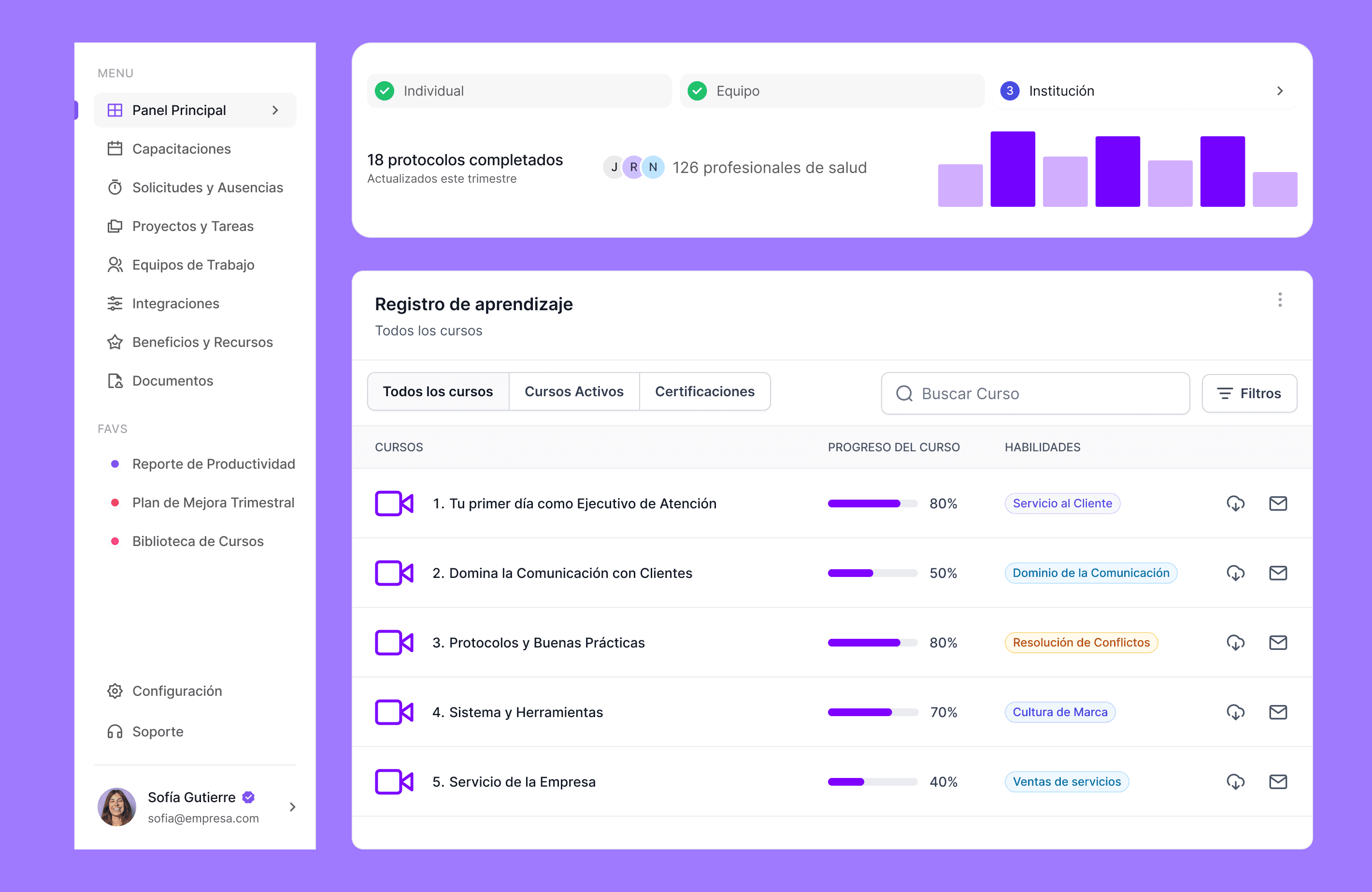Image resolution: width=1372 pixels, height=892 pixels.
Task: Click the CURSOS column header
Action: click(x=399, y=447)
